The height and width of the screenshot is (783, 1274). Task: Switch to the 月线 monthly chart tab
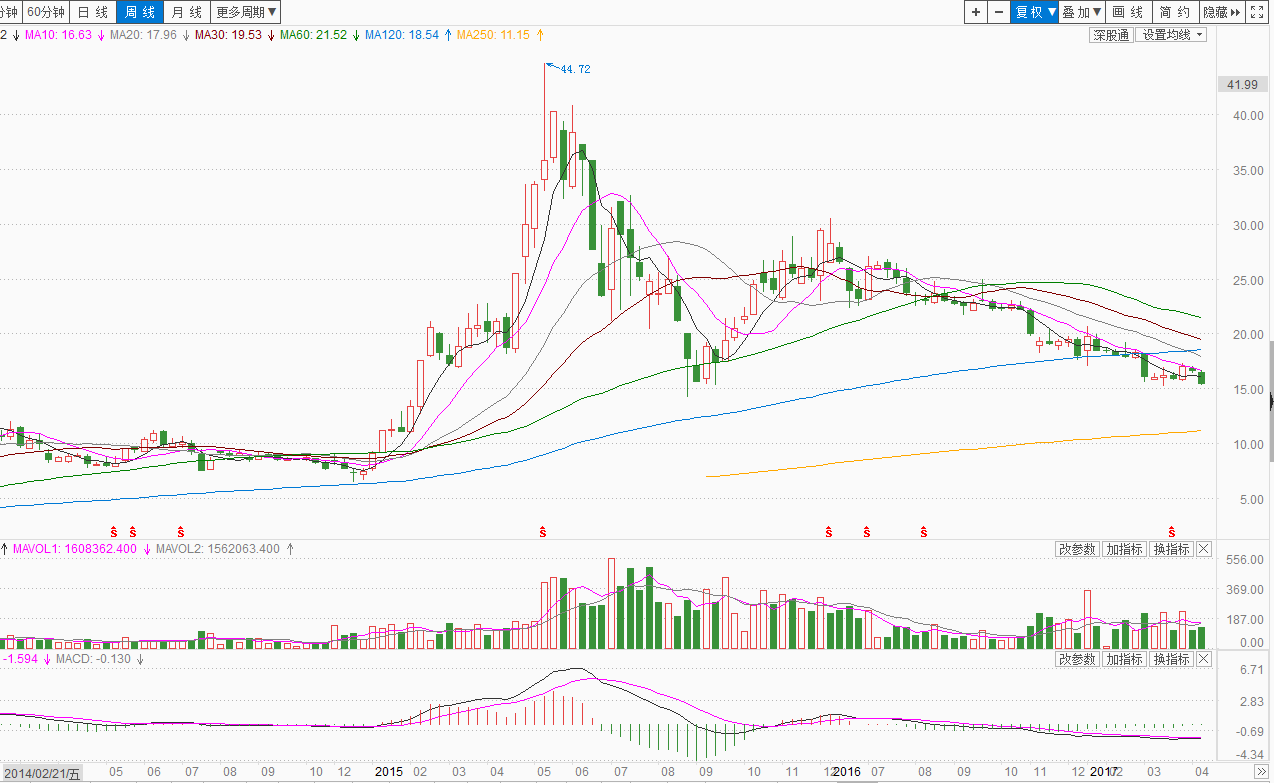(x=186, y=12)
